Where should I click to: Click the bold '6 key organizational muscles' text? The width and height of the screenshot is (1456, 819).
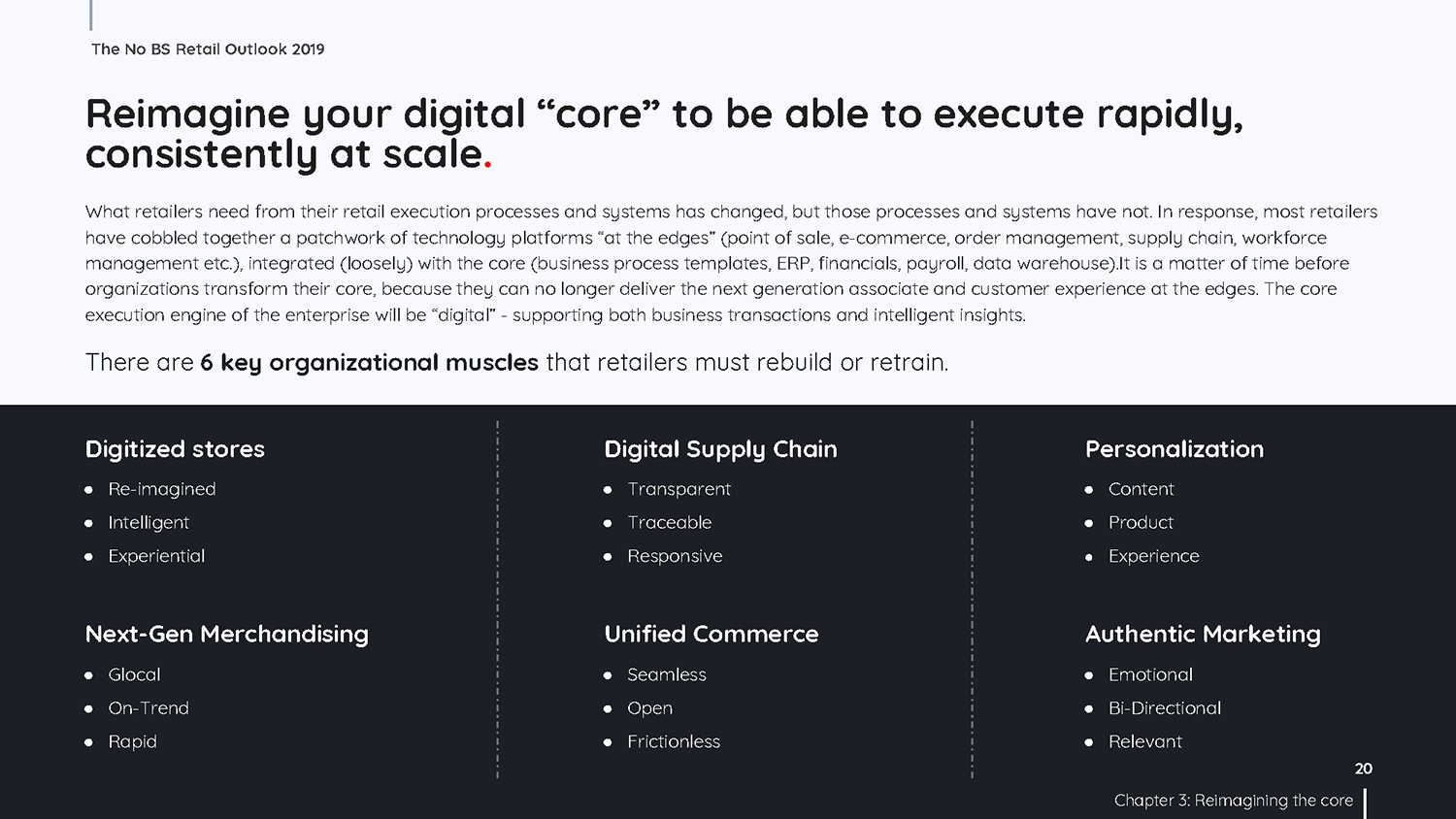coord(369,363)
